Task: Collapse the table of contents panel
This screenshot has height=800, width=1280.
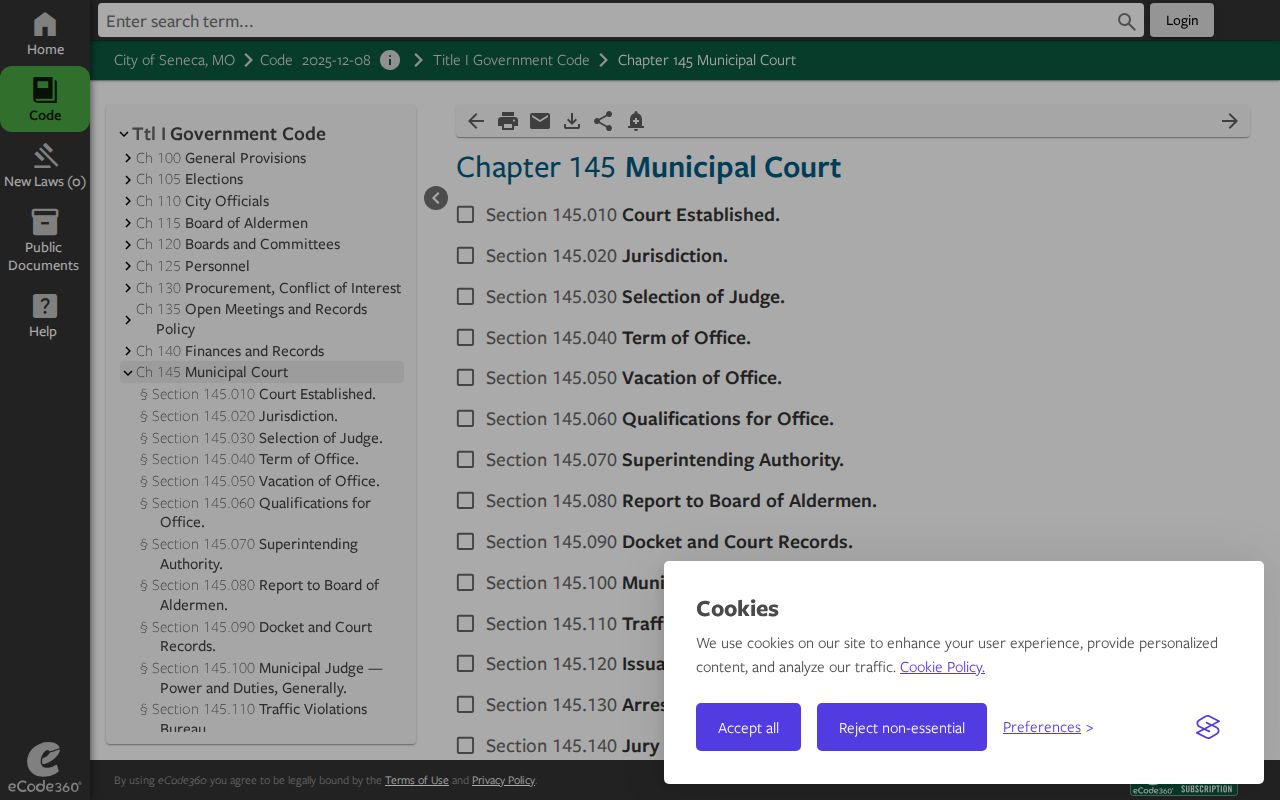Action: click(436, 198)
